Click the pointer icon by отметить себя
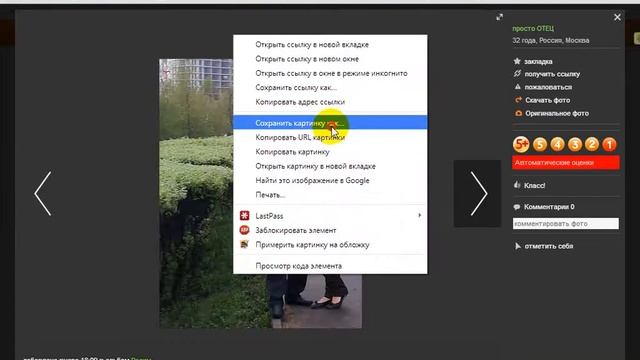Screen dimensions: 640x360 coord(518,246)
